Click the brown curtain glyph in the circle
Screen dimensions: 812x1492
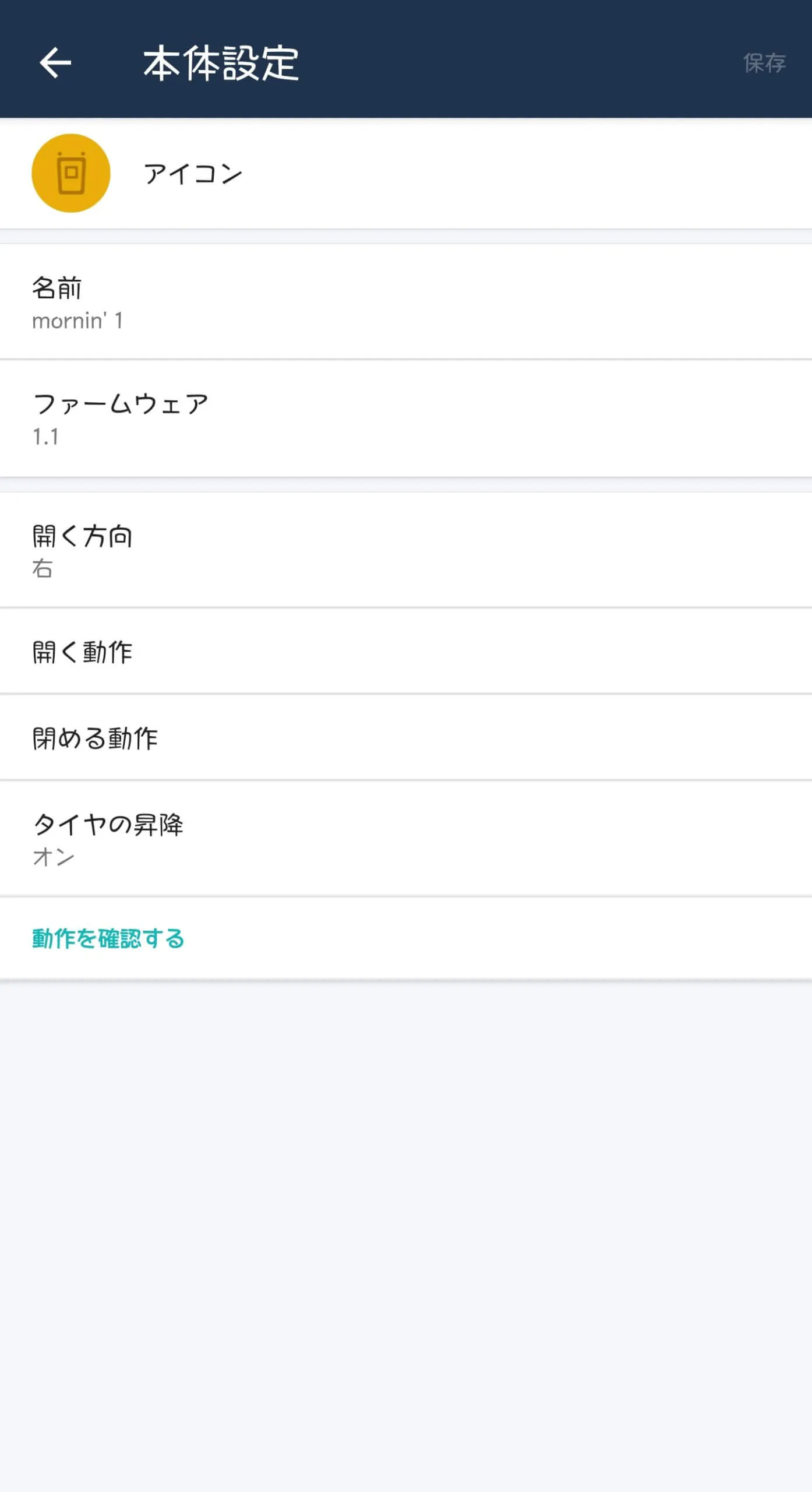(x=71, y=173)
